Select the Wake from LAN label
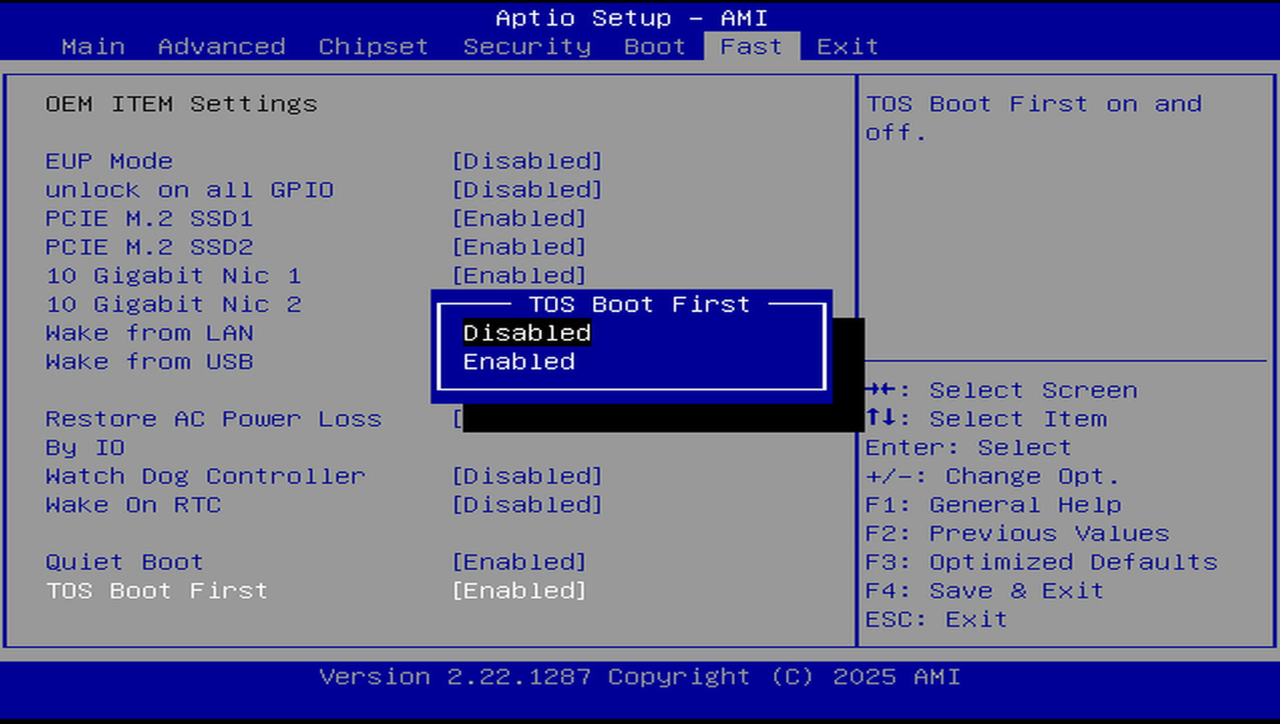This screenshot has width=1280, height=724. pos(149,333)
